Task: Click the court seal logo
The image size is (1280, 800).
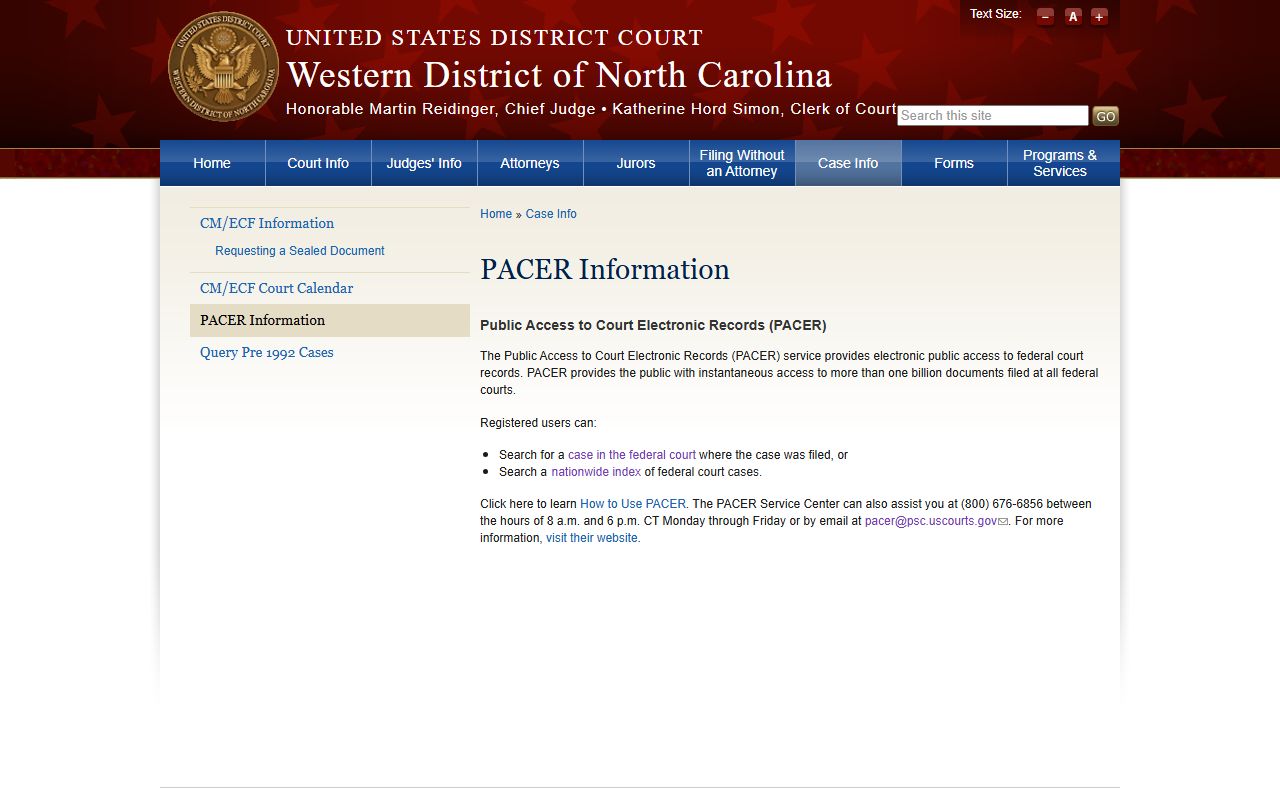Action: 223,67
